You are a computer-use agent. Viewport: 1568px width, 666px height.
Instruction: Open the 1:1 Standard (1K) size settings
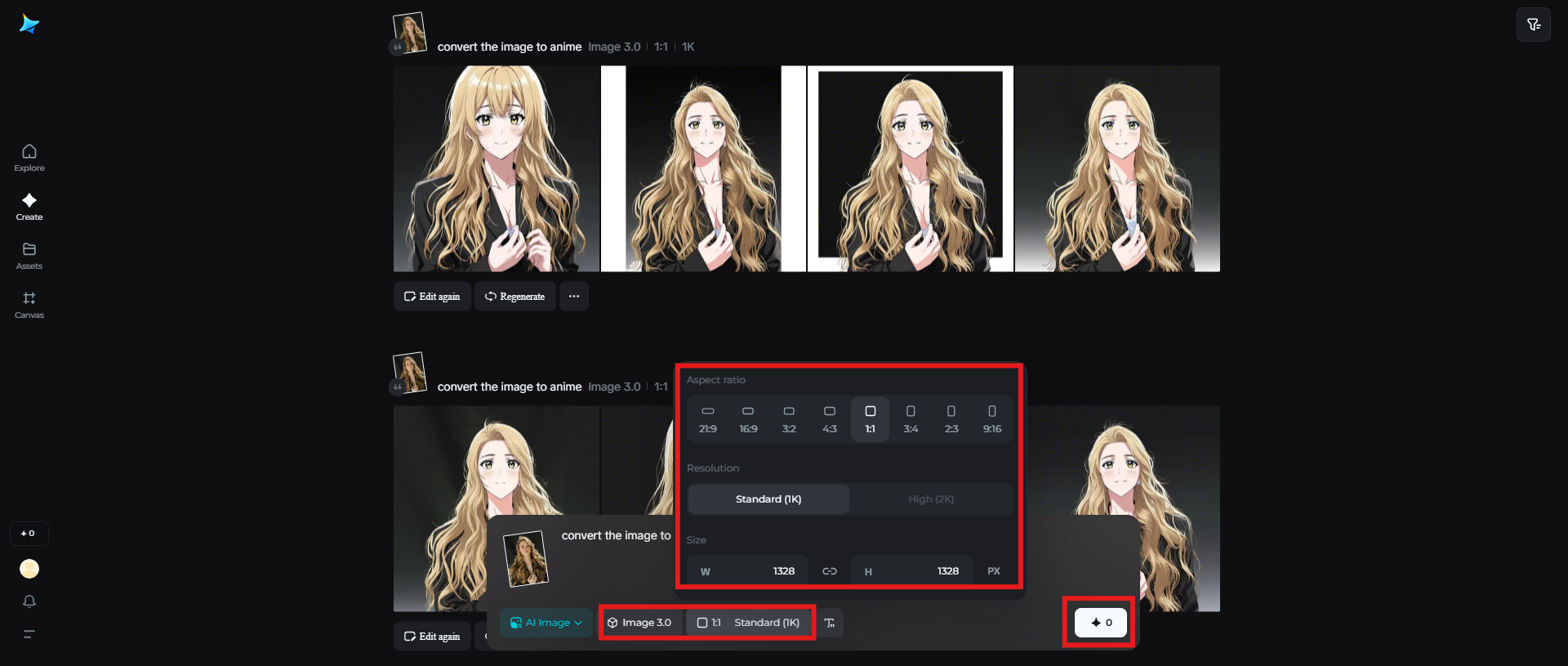coord(749,623)
